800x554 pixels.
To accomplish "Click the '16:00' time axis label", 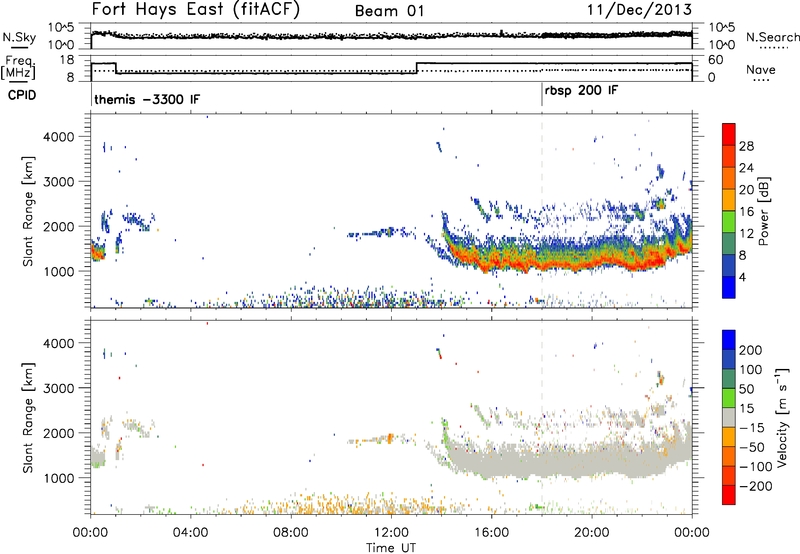I will [x=491, y=533].
